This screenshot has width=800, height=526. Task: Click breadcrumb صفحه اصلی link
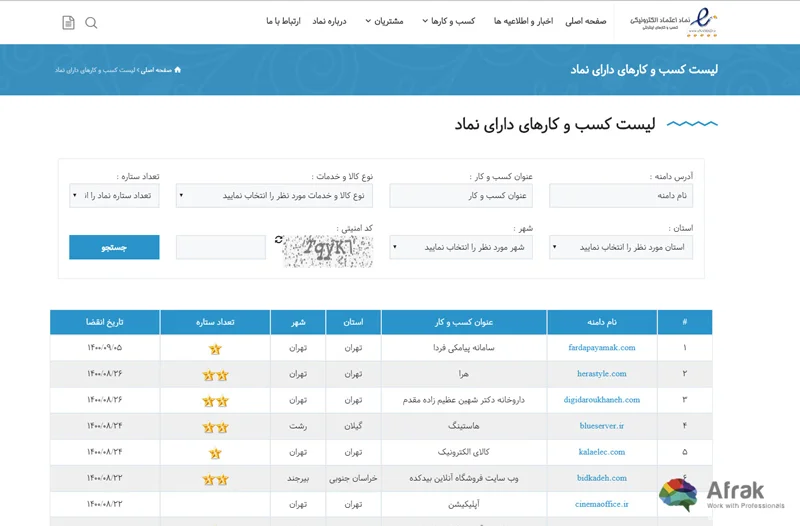(156, 70)
